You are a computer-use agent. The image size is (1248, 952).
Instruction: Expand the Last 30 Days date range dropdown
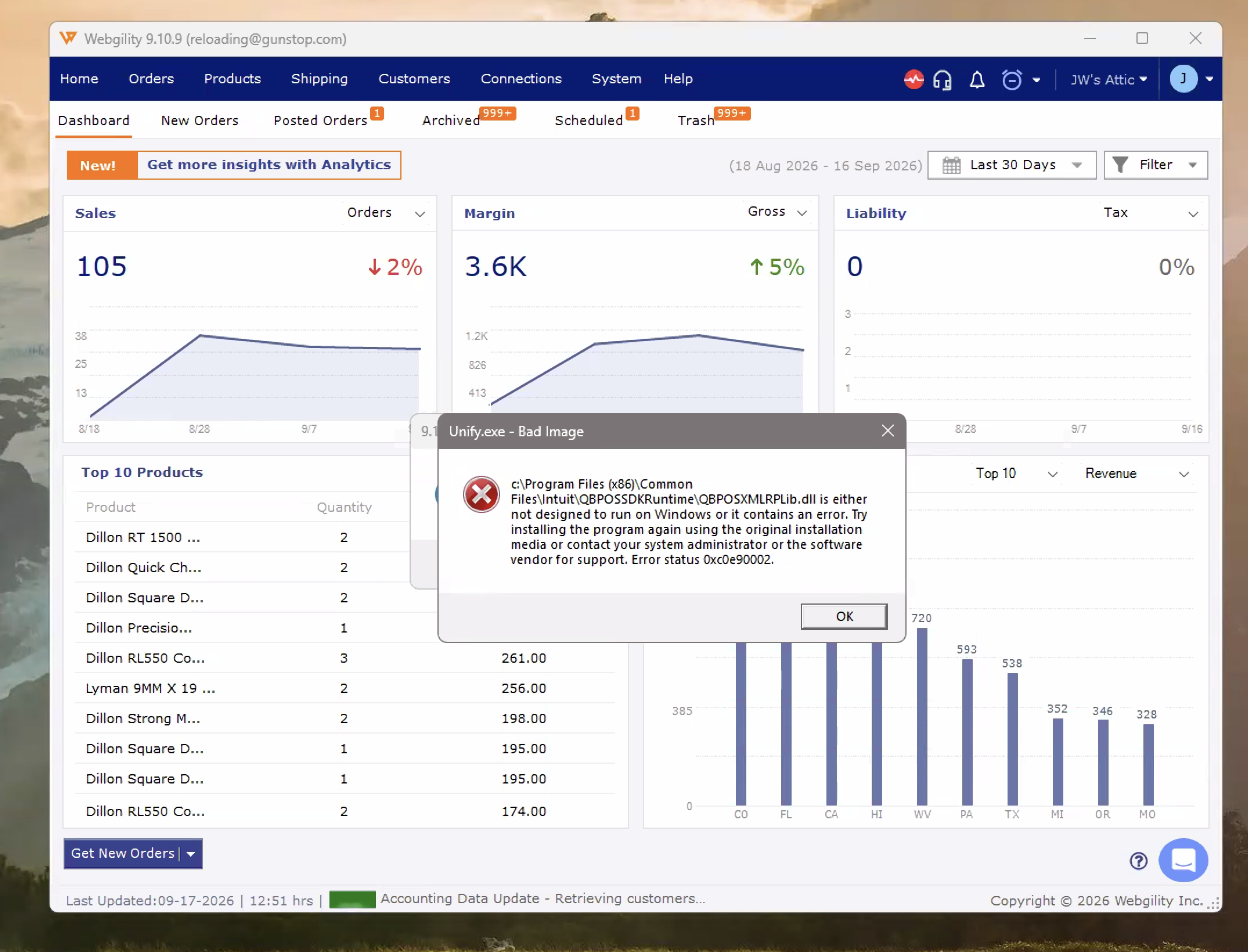pyautogui.click(x=1012, y=165)
